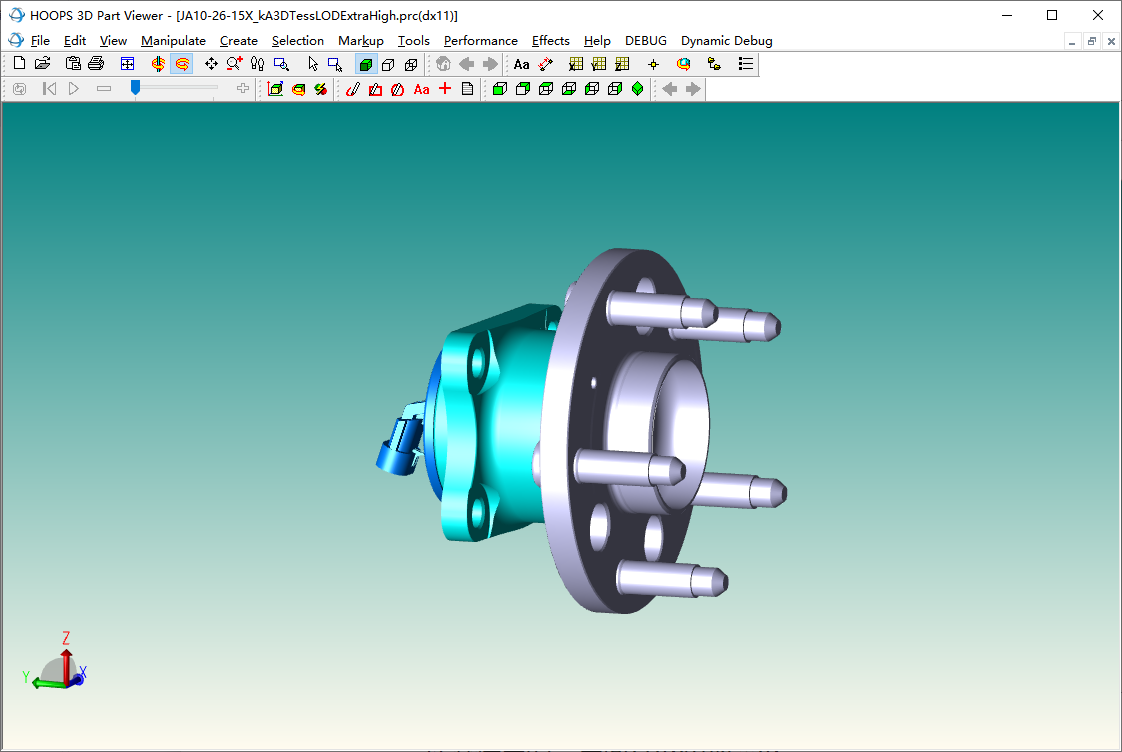The image size is (1122, 752).
Task: Toggle wireframe cube render mode
Action: [411, 64]
